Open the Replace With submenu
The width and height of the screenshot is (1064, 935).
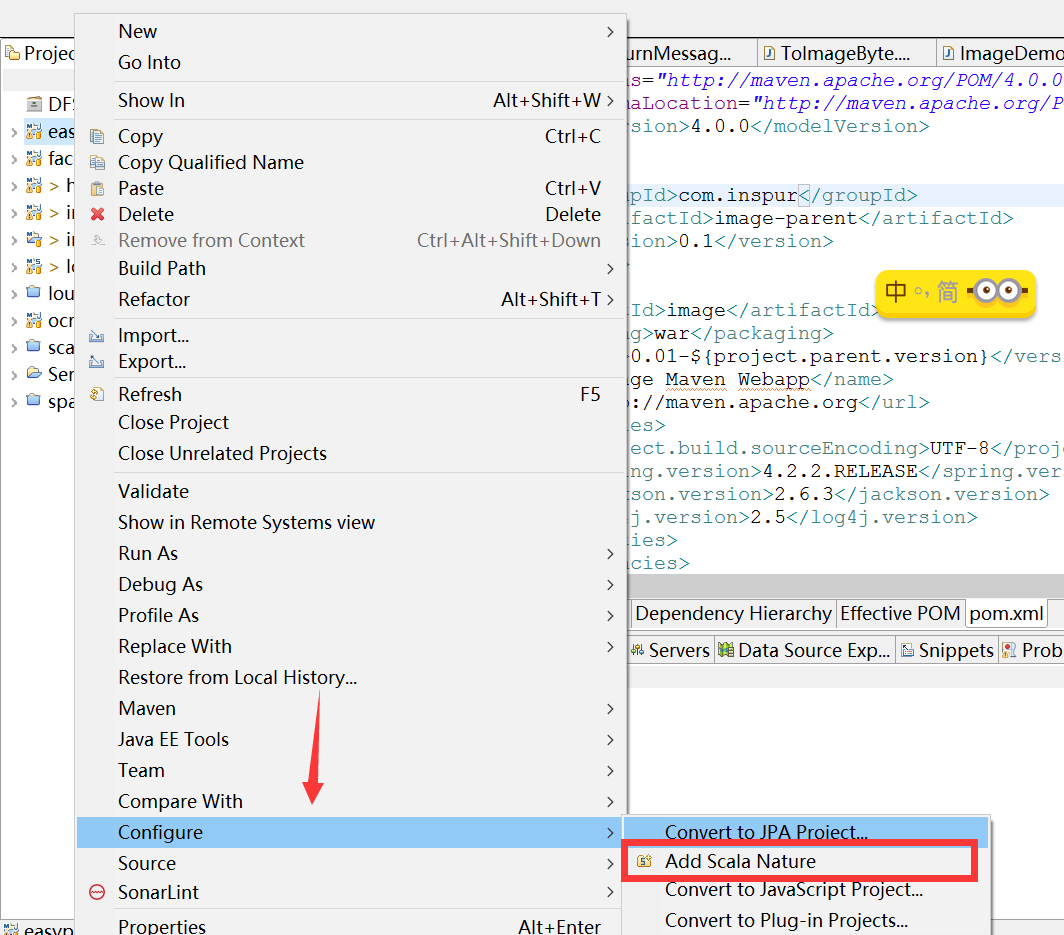(x=351, y=647)
